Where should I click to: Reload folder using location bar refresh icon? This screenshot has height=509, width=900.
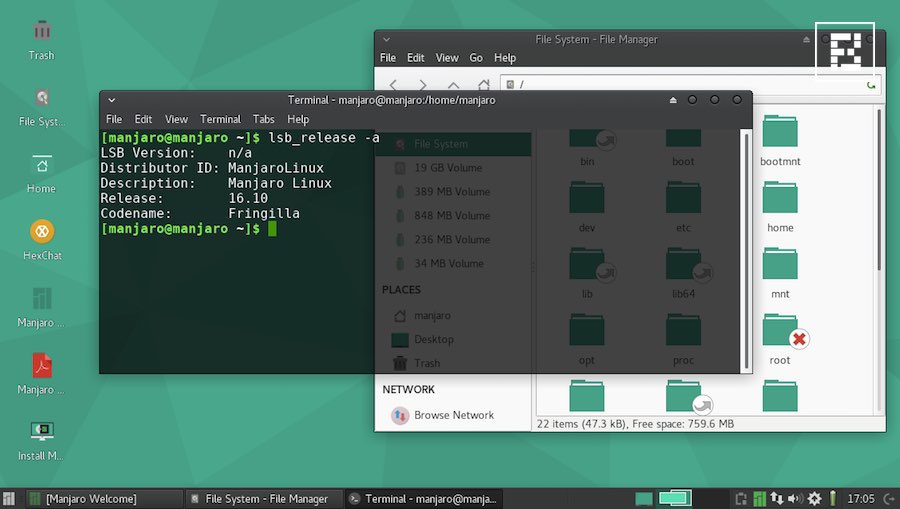(871, 86)
